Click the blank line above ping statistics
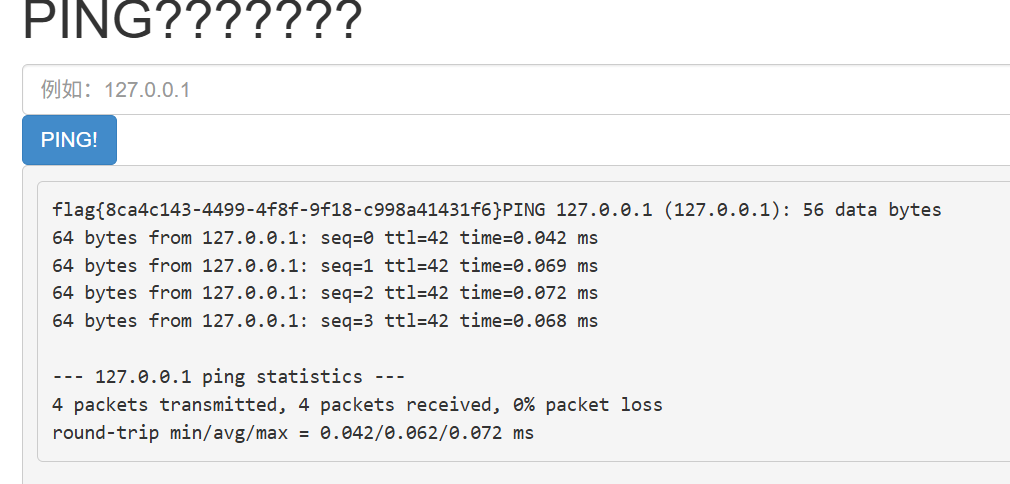Screen dimensions: 1010x484 pyautogui.click(x=300, y=349)
